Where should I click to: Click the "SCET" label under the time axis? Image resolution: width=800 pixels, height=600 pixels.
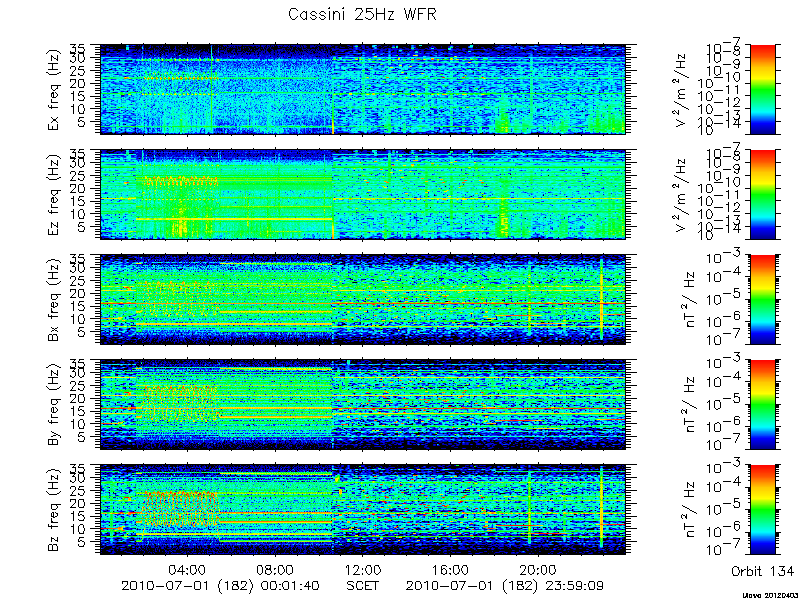363,585
